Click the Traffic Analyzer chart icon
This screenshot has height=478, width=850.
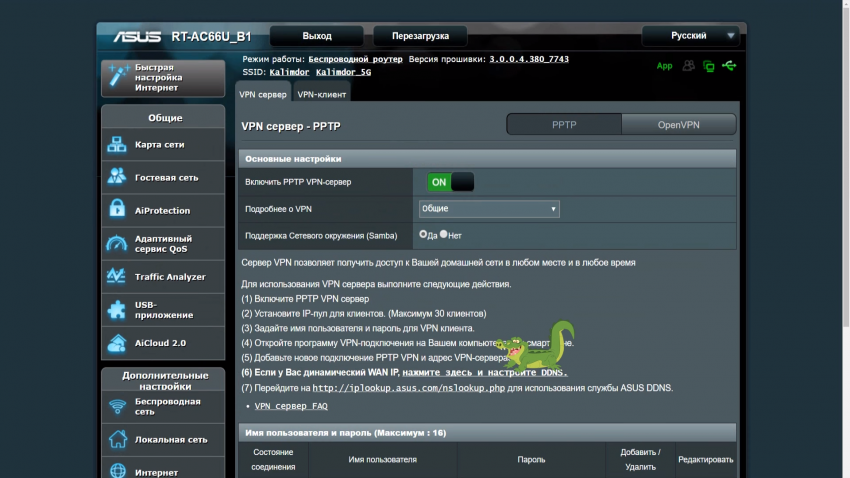[117, 276]
